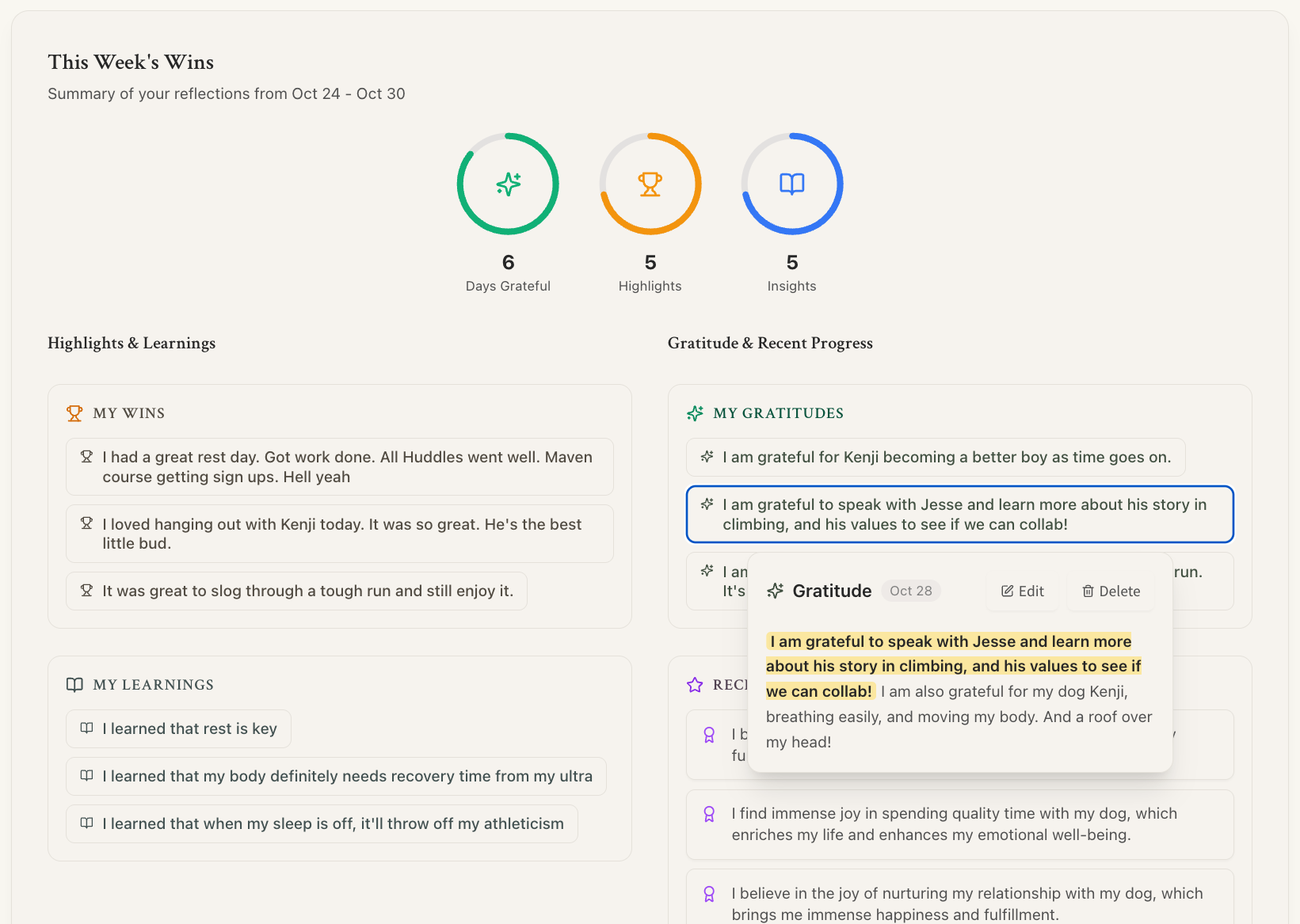1300x924 pixels.
Task: Click the sparkle icon beside My Gratitudes
Action: pyautogui.click(x=695, y=413)
